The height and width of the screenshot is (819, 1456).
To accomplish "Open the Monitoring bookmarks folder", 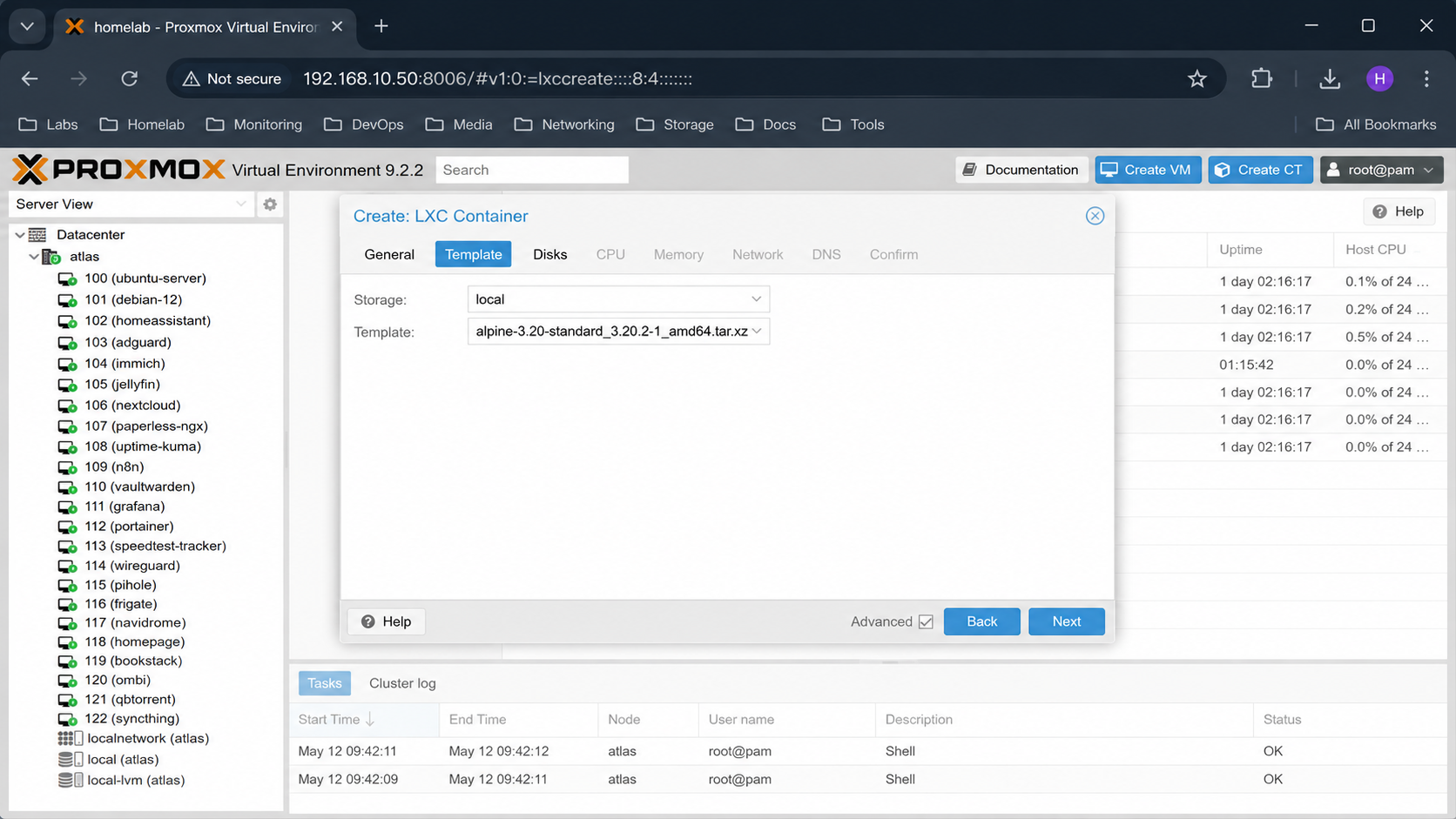I will [x=253, y=124].
